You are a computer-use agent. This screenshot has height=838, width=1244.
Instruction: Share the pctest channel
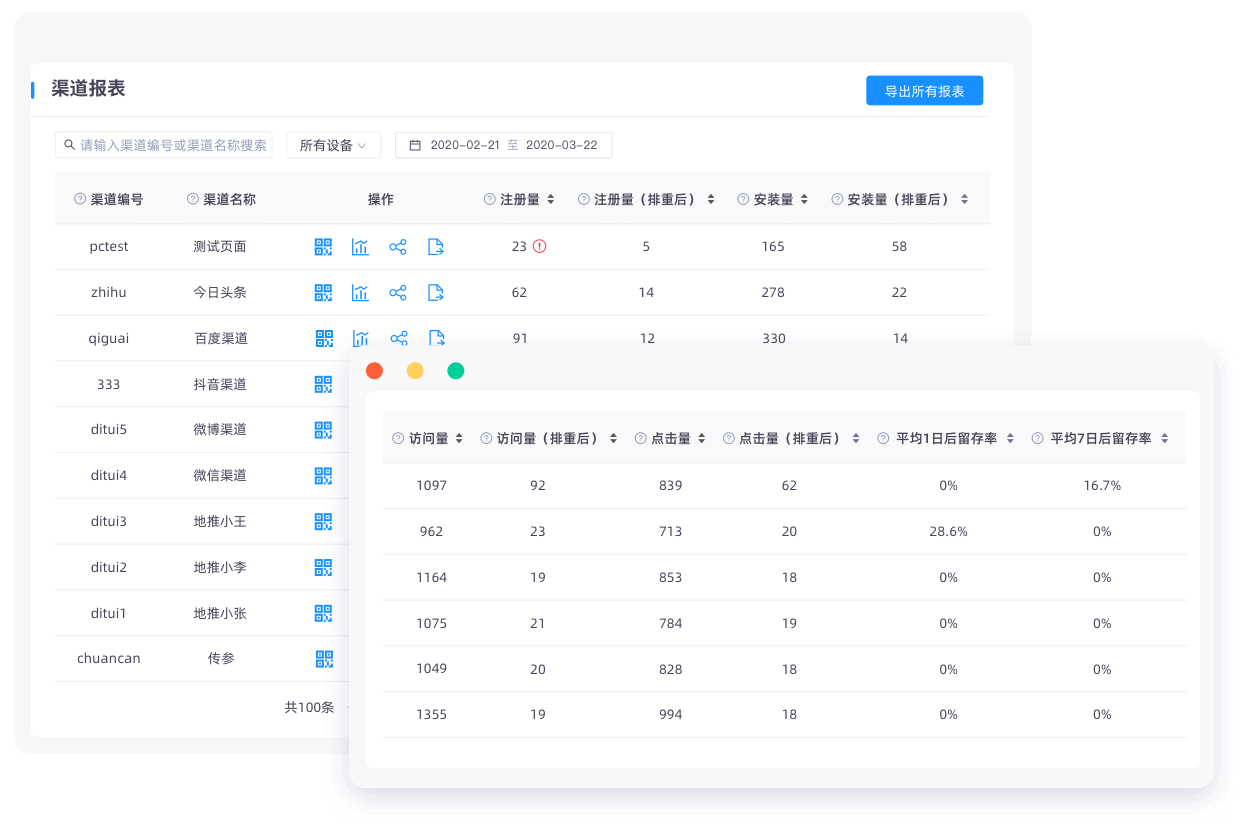coord(398,247)
